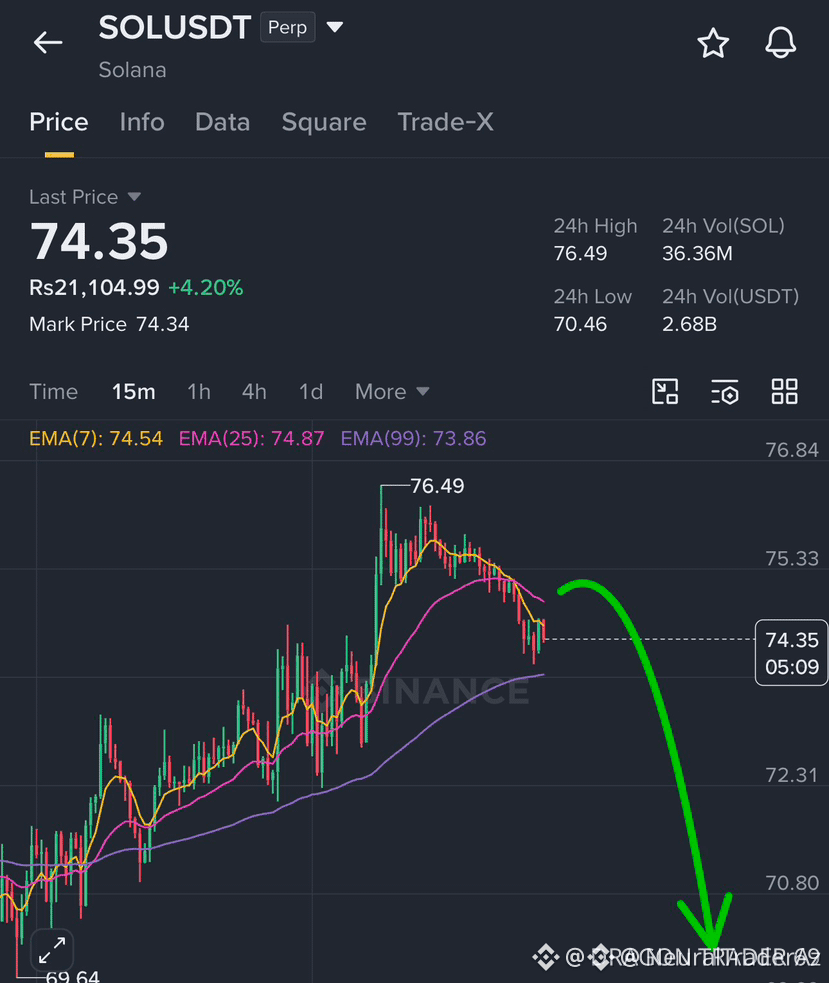Open the Square tab
Viewport: 829px width, 983px height.
[324, 122]
